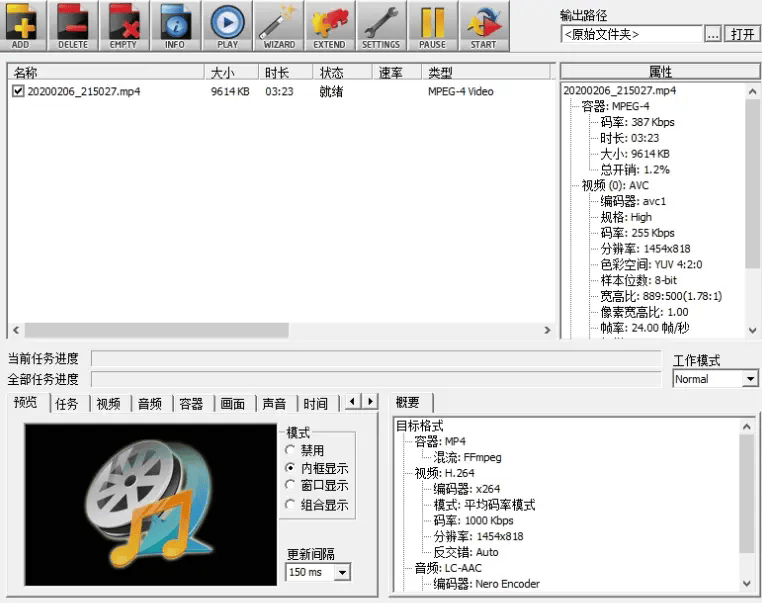762x603 pixels.
Task: Select the 组合显示 radio button
Action: click(x=290, y=505)
